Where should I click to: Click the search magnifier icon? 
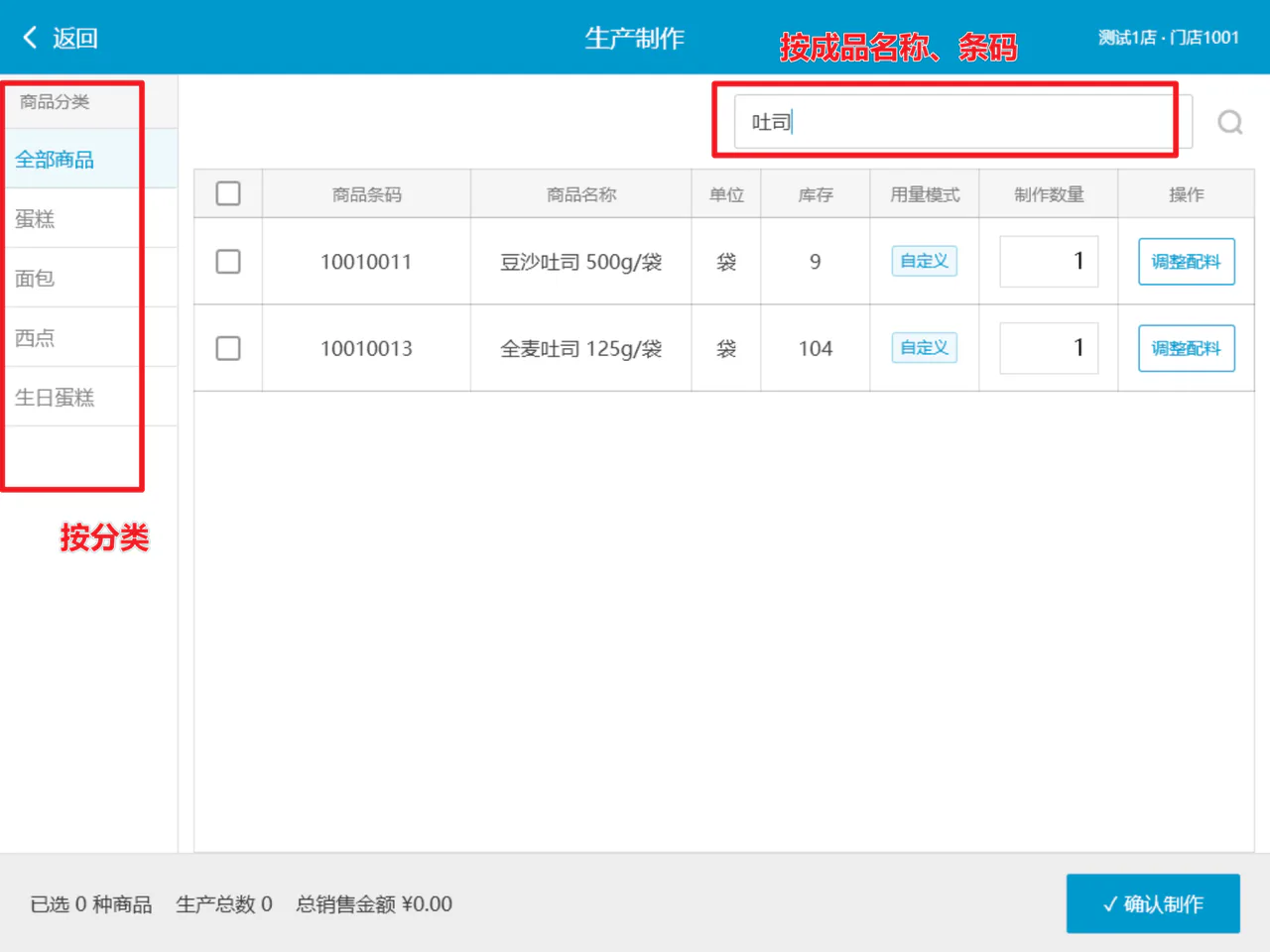click(1230, 122)
